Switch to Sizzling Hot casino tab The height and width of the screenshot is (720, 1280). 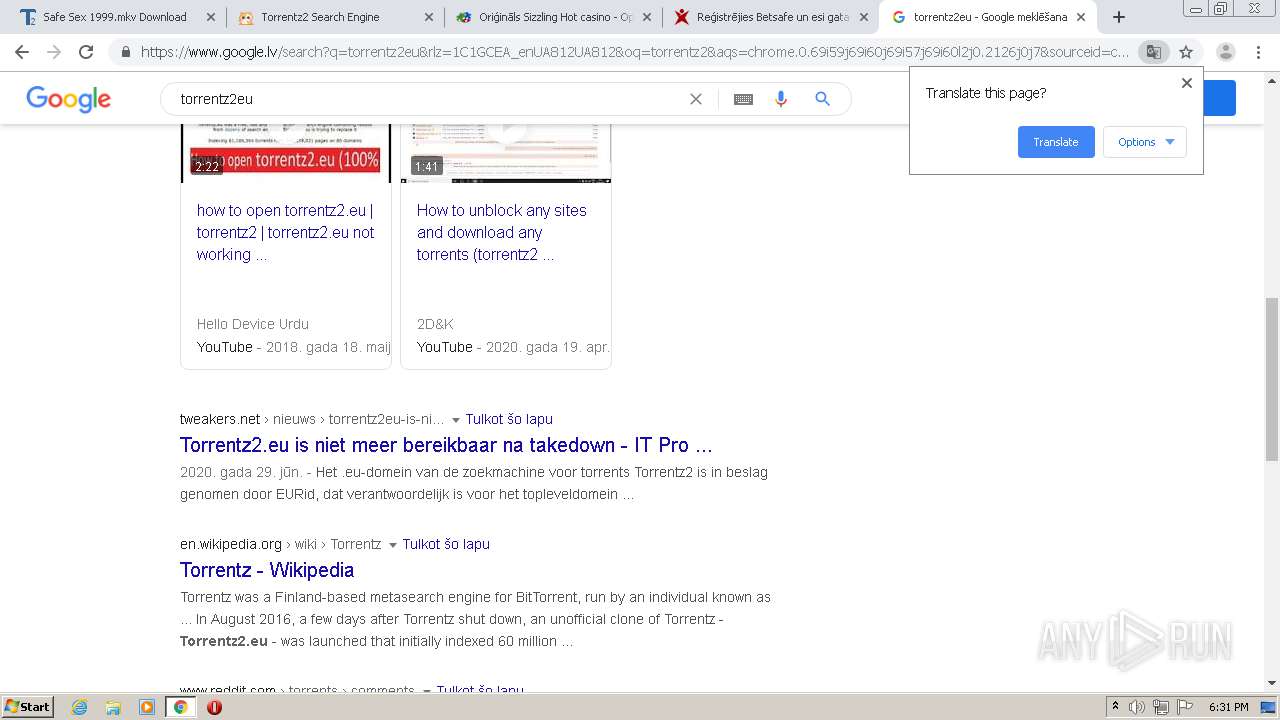click(549, 17)
